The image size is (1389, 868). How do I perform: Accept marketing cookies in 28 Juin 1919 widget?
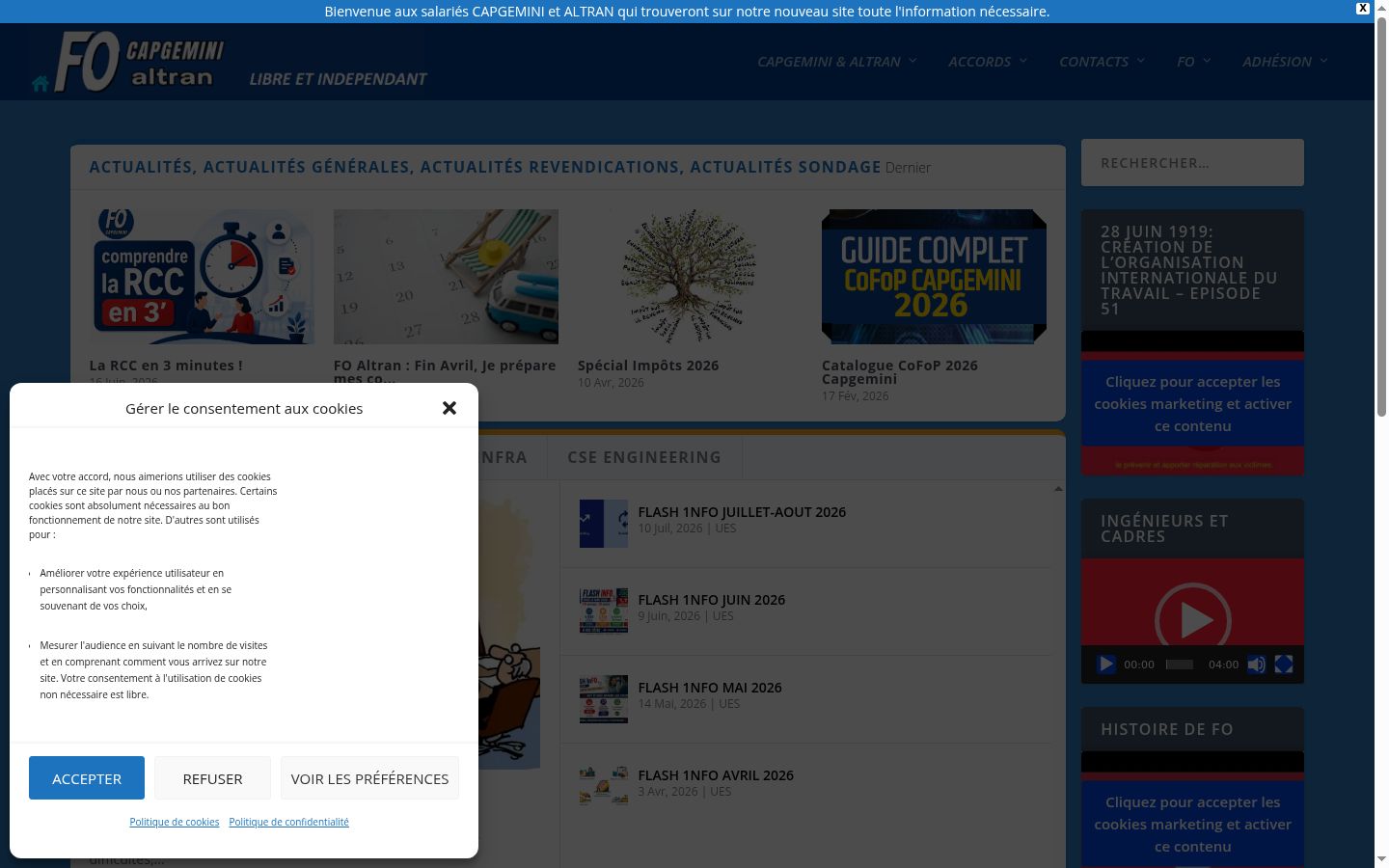point(1192,404)
